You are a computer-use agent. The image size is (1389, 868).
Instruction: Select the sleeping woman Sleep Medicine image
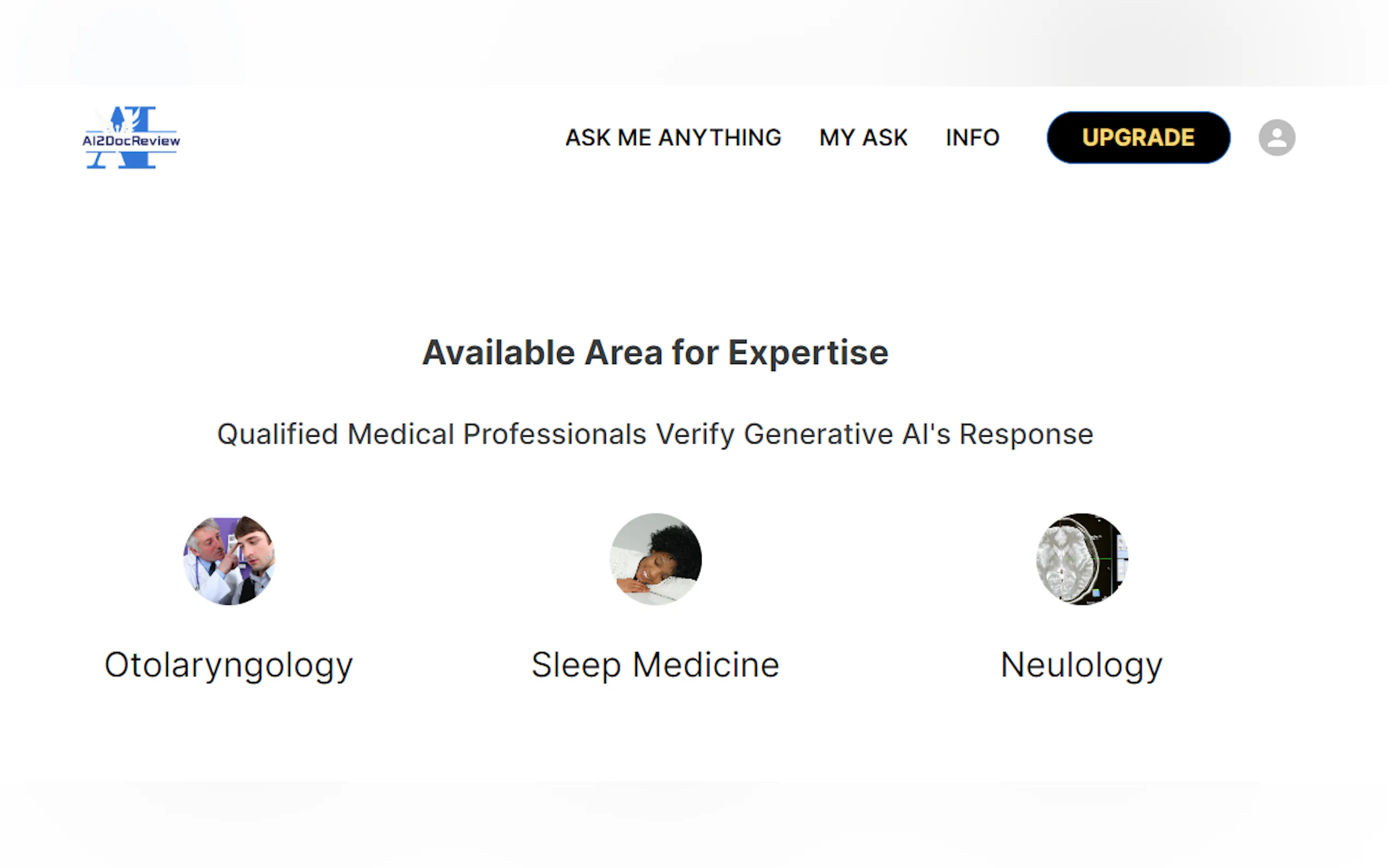click(655, 559)
